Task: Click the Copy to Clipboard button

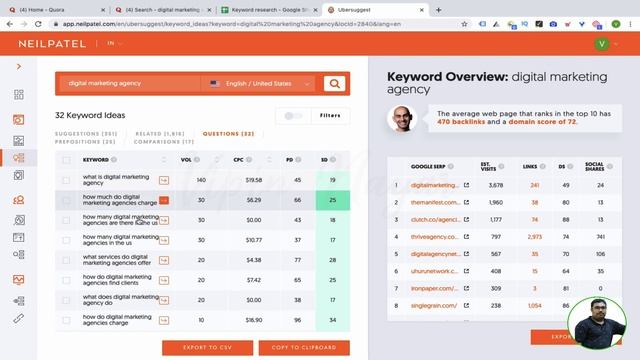Action: point(304,348)
